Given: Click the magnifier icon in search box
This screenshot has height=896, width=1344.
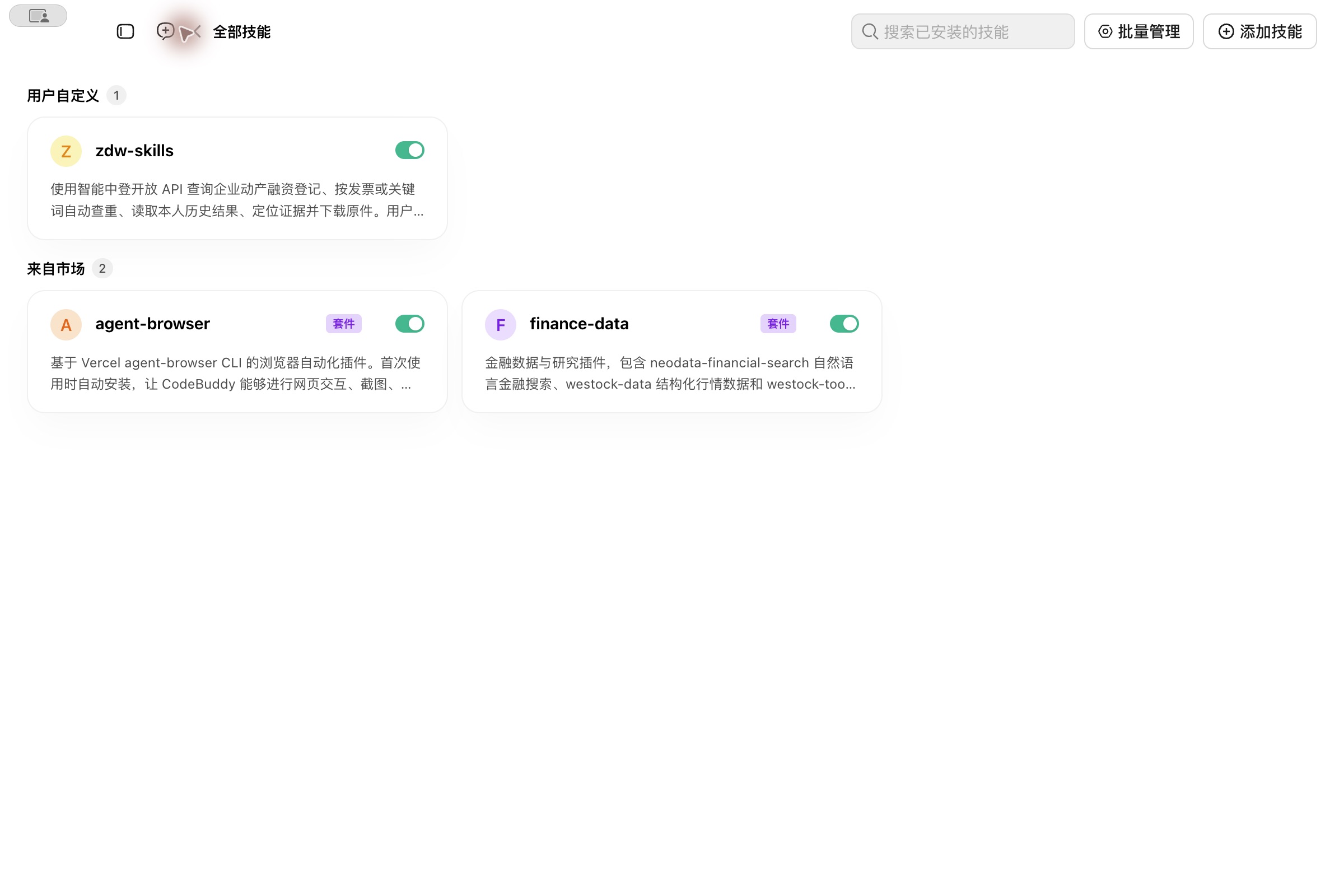Looking at the screenshot, I should point(870,31).
